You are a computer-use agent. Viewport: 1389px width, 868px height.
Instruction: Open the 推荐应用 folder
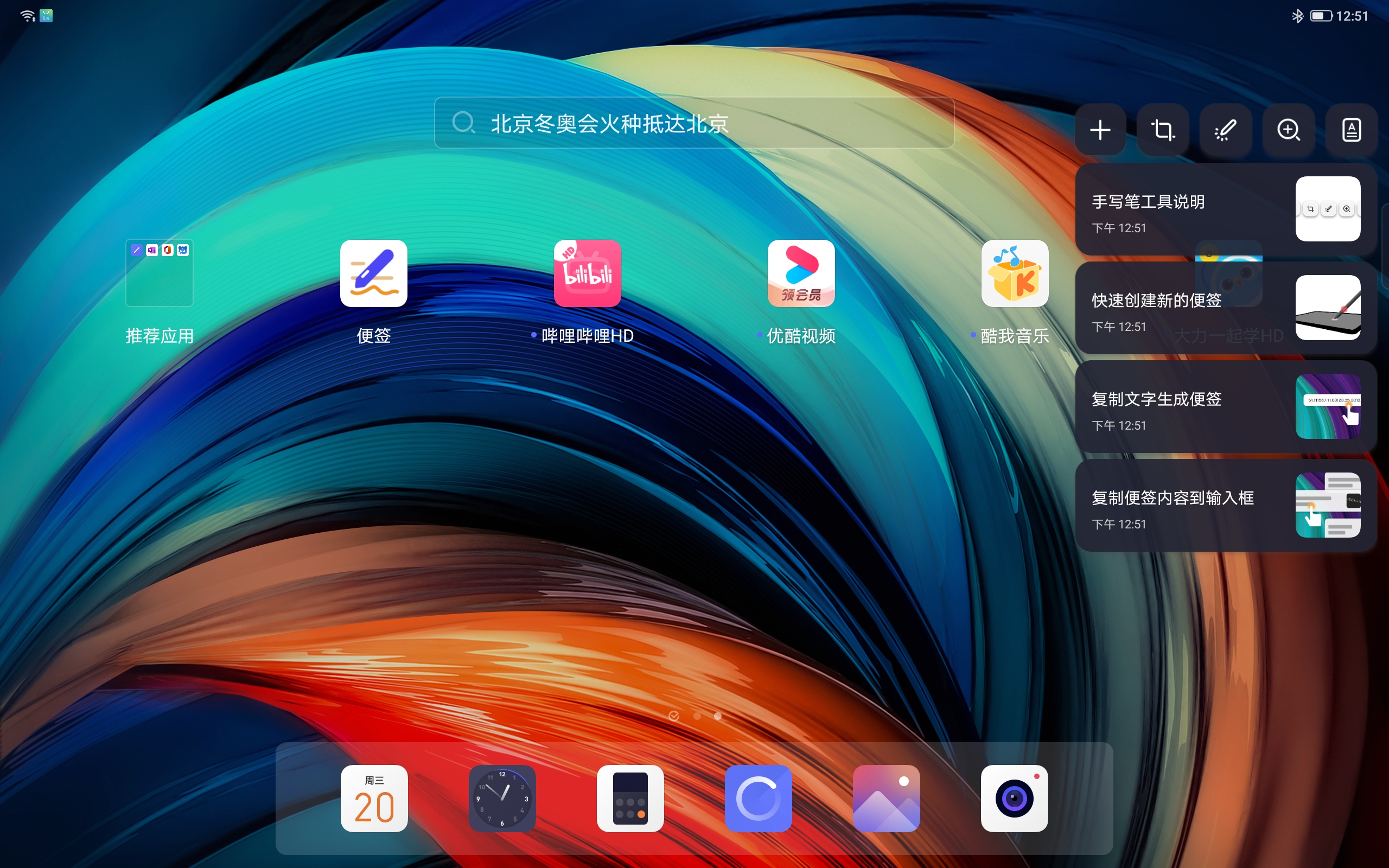tap(160, 273)
